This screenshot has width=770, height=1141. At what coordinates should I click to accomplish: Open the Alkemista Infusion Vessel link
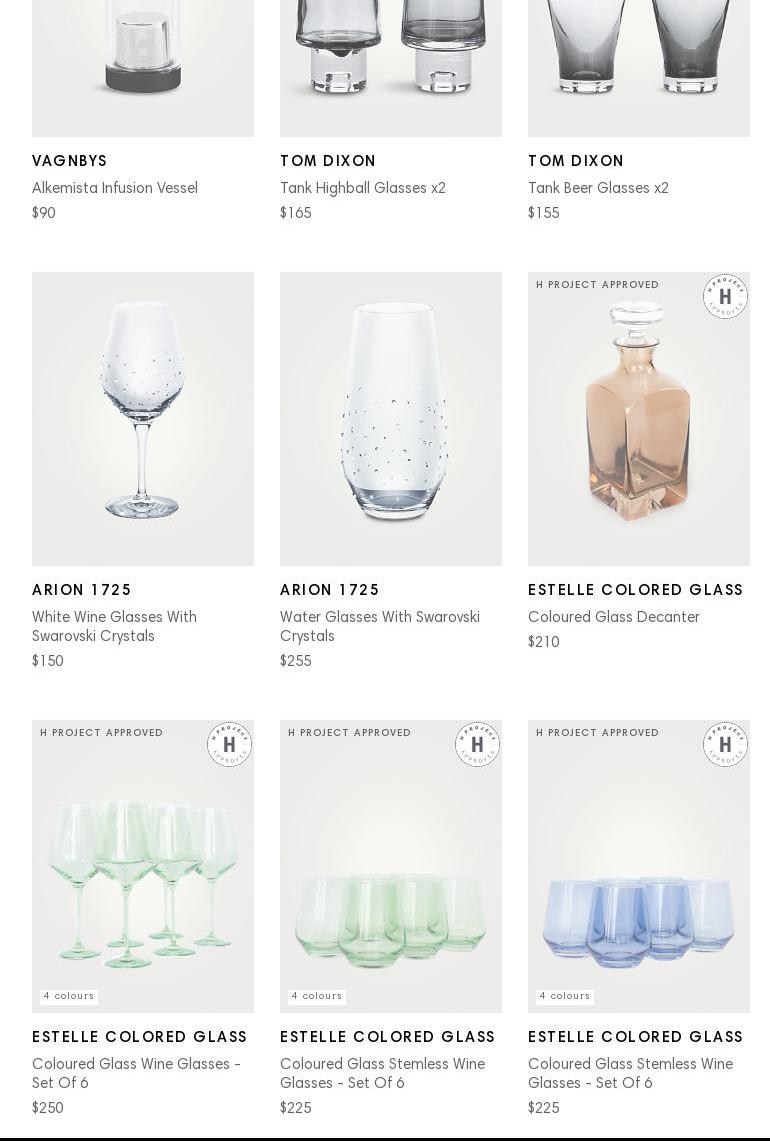[x=115, y=188]
